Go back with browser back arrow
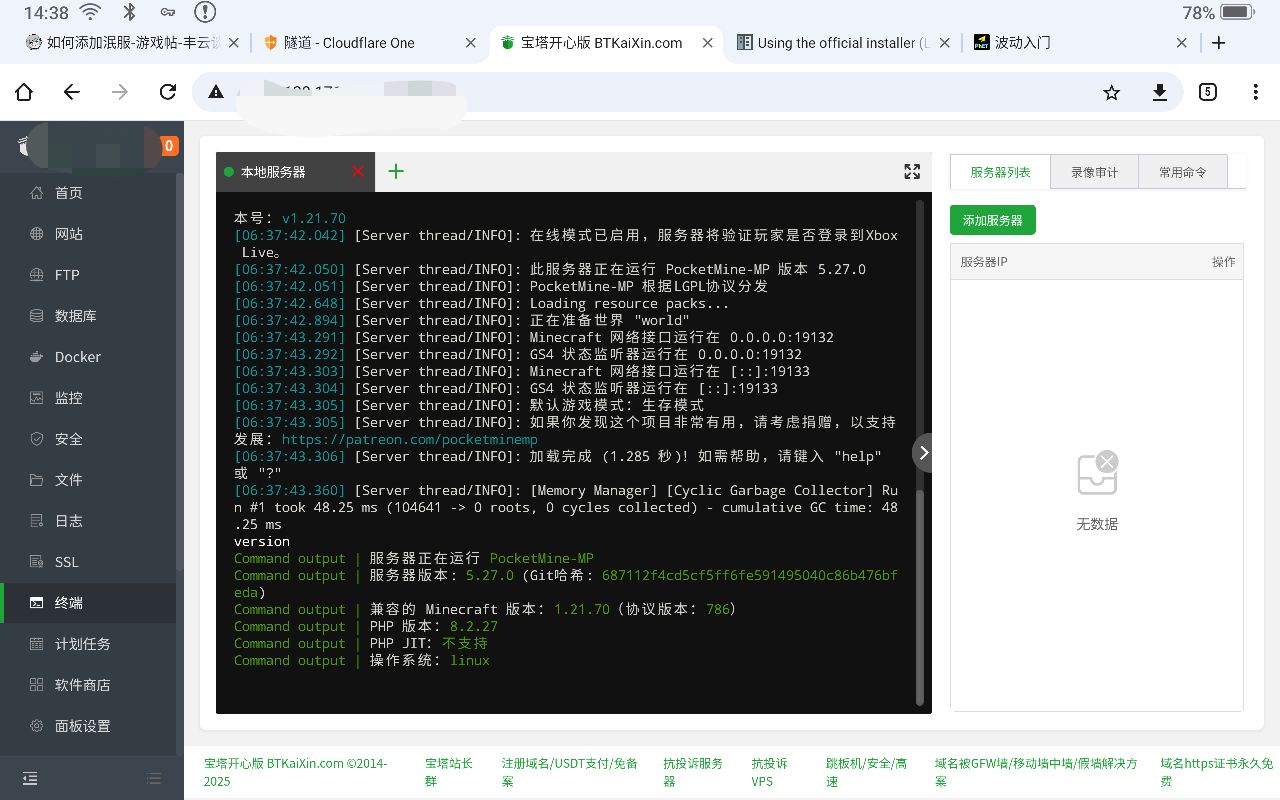1280x800 pixels. (71, 92)
